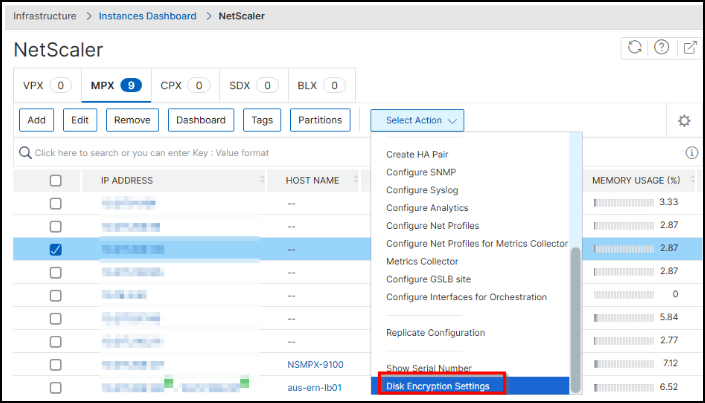Viewport: 705px width, 403px height.
Task: Sort by IP Address column arrows
Action: [267, 180]
